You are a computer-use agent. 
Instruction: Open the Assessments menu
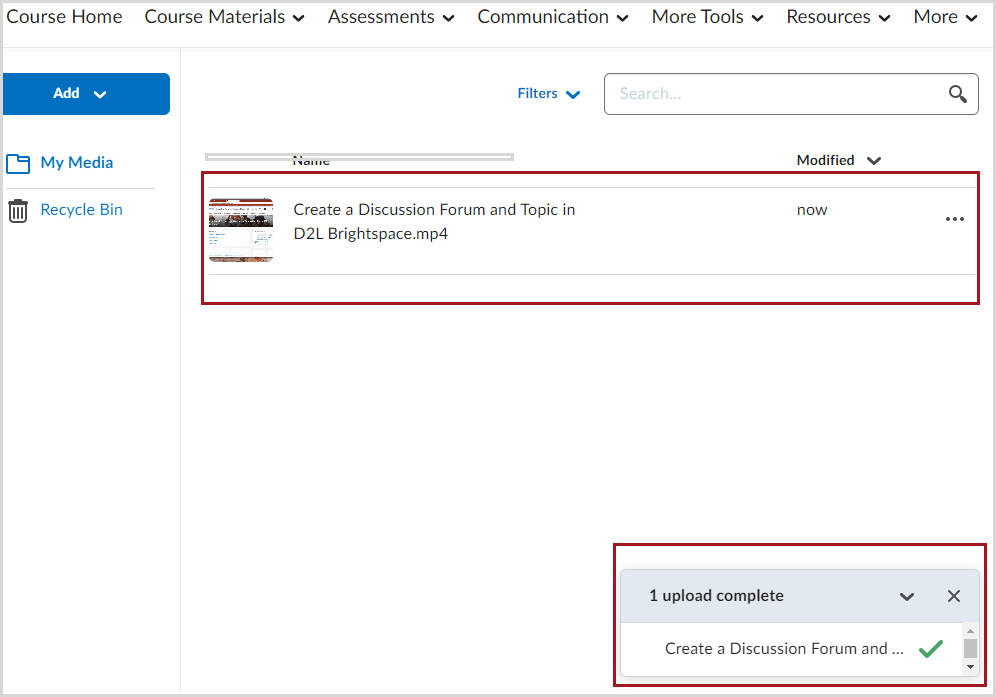click(390, 17)
